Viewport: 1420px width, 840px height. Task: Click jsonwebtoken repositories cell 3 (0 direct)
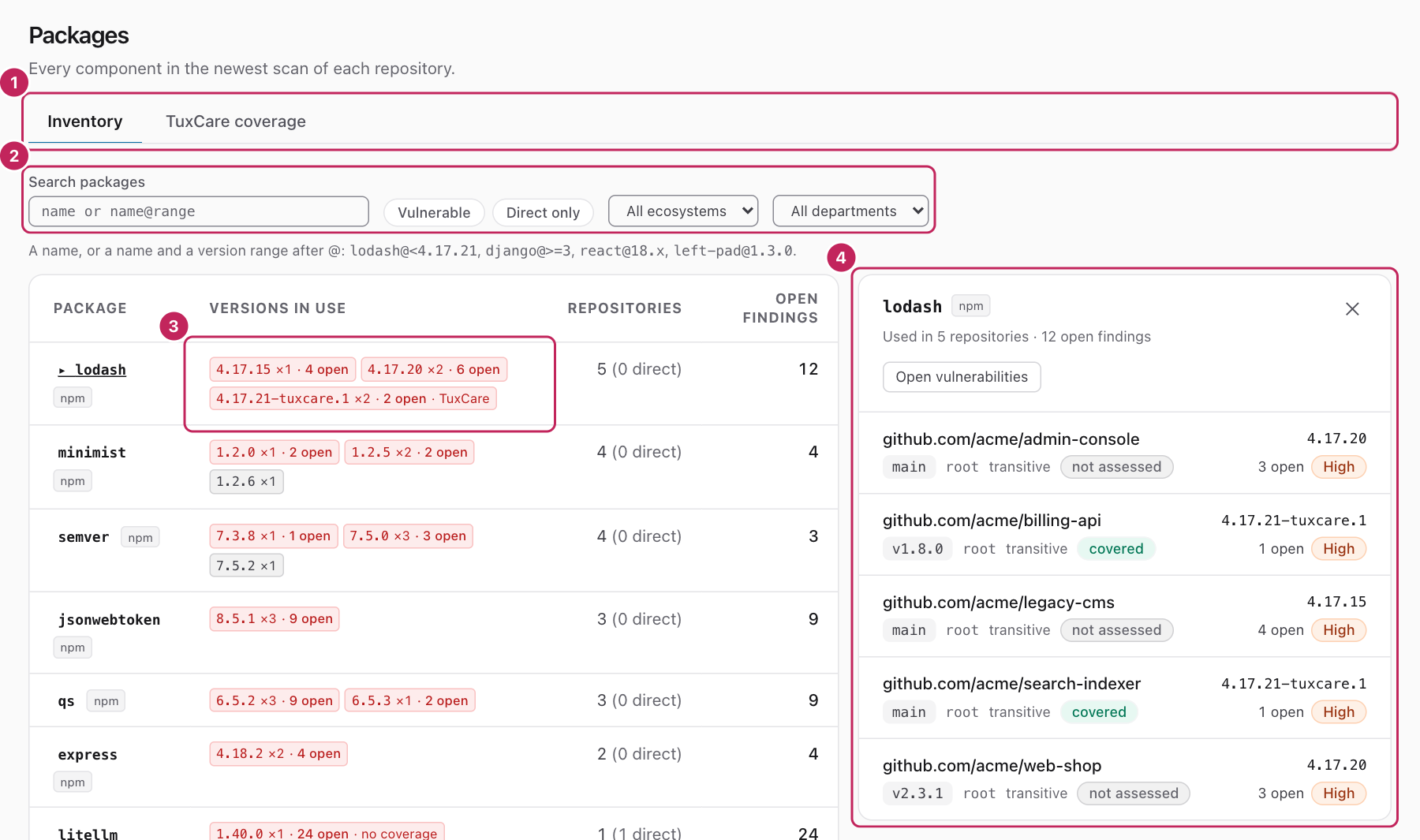[x=639, y=619]
